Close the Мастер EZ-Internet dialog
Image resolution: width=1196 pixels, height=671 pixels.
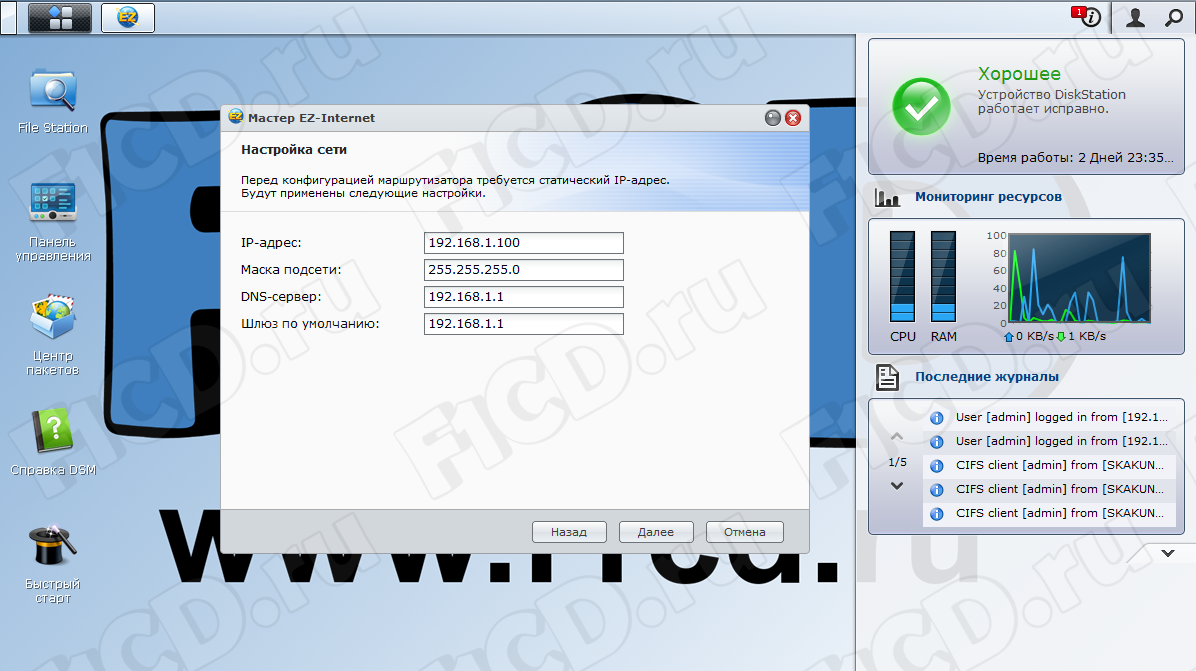793,117
